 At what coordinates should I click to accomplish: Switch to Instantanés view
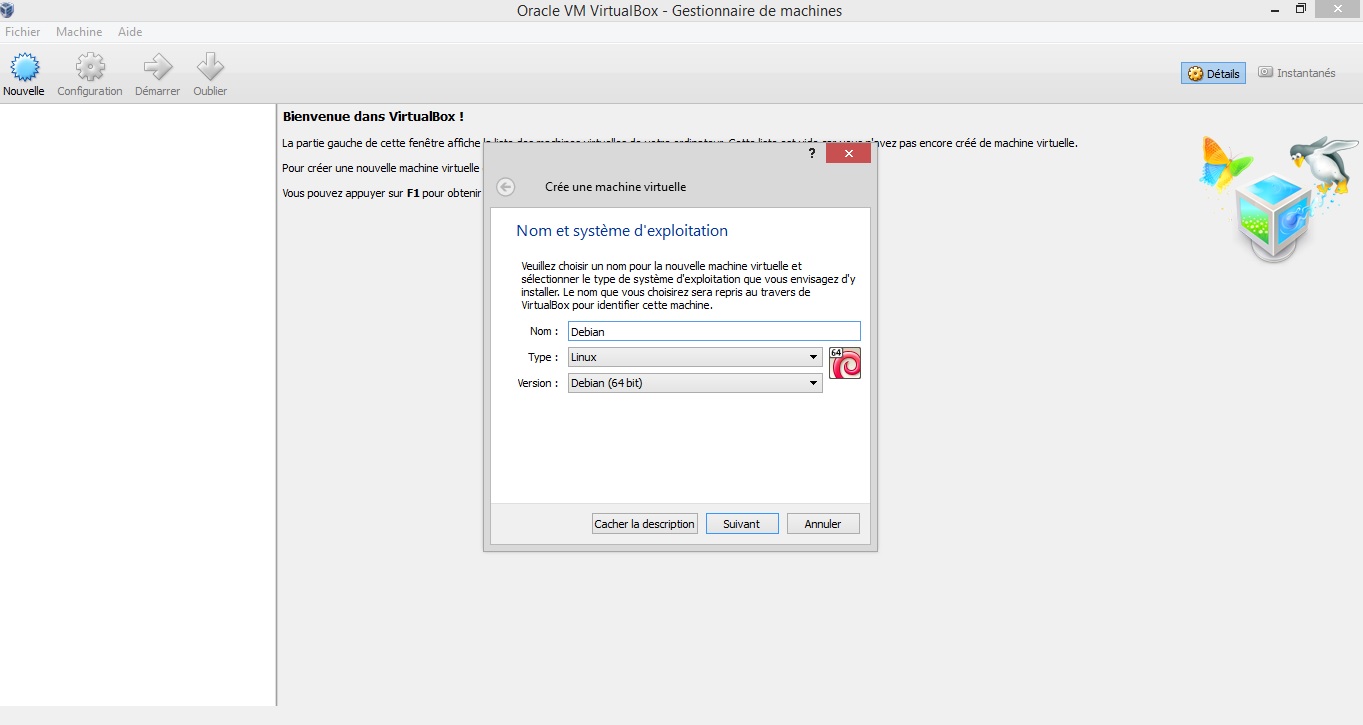point(1296,73)
